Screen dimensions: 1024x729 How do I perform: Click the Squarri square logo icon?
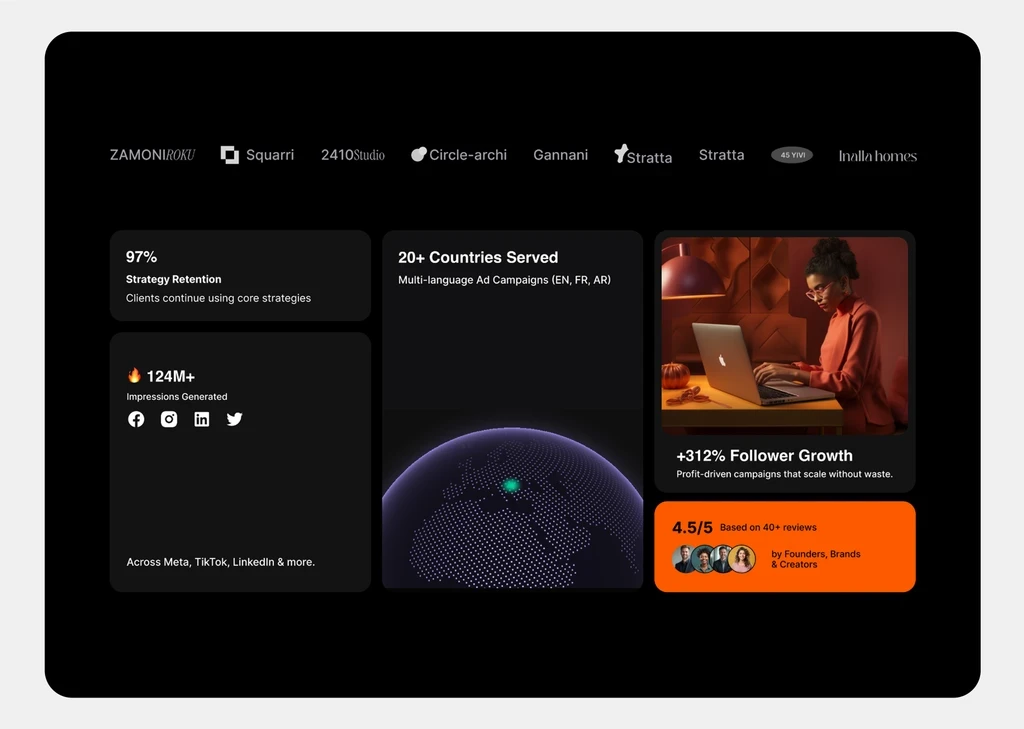click(x=229, y=155)
